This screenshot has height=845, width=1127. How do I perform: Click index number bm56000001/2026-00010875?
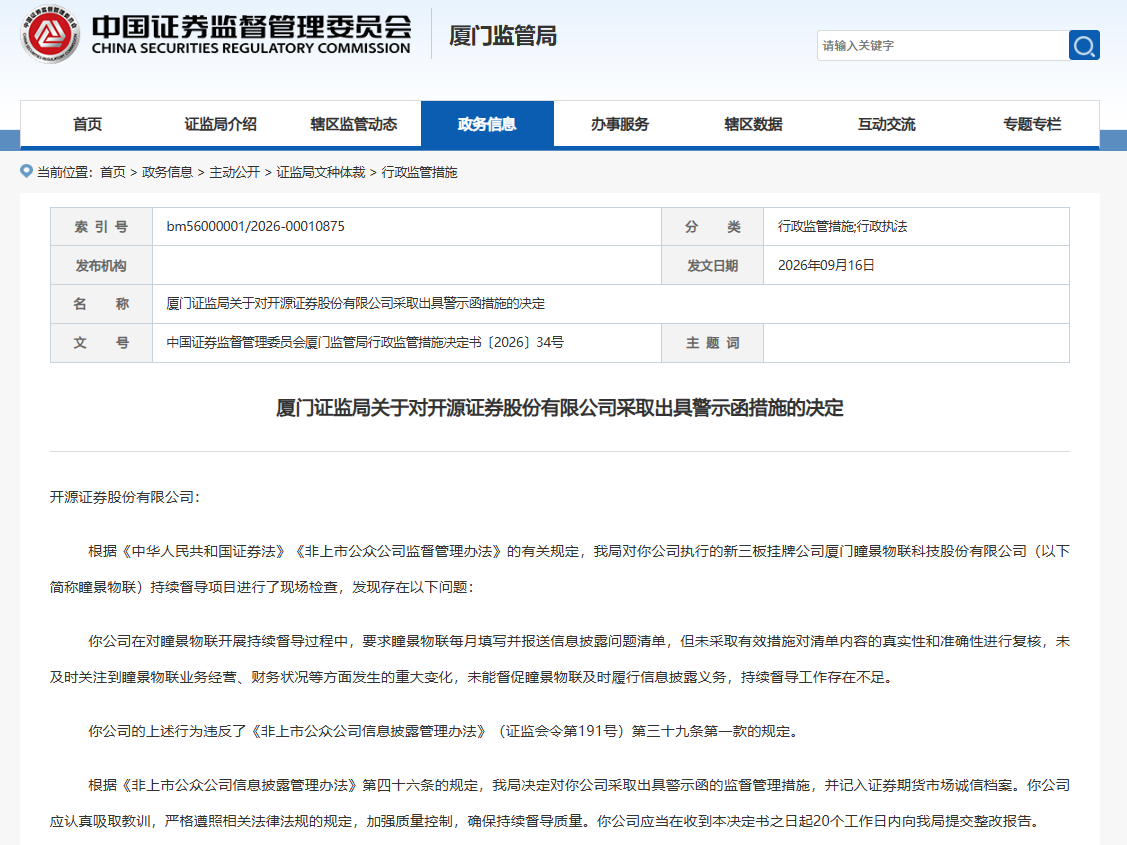point(256,226)
